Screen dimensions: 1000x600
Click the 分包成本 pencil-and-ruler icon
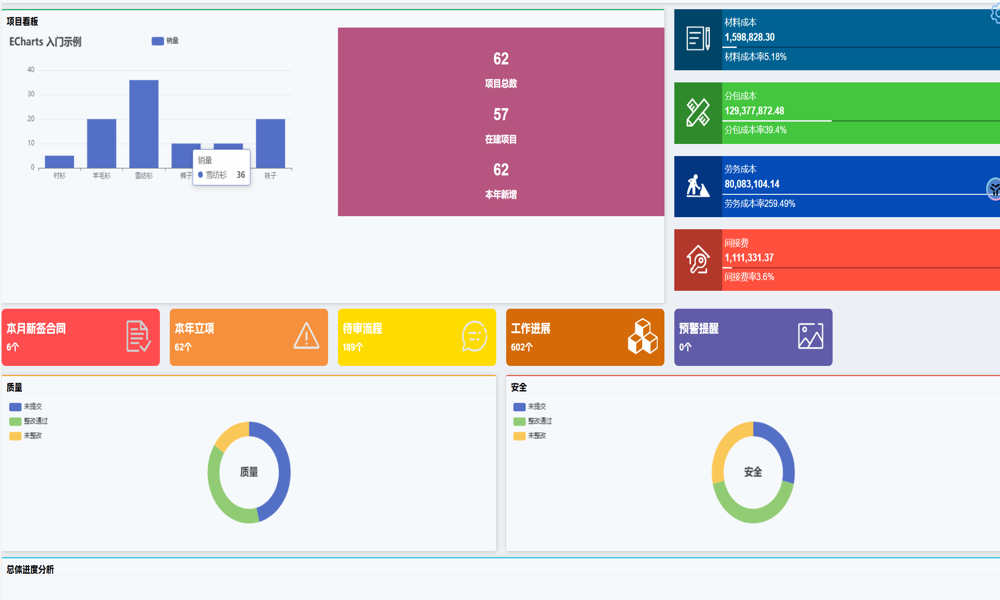coord(698,112)
